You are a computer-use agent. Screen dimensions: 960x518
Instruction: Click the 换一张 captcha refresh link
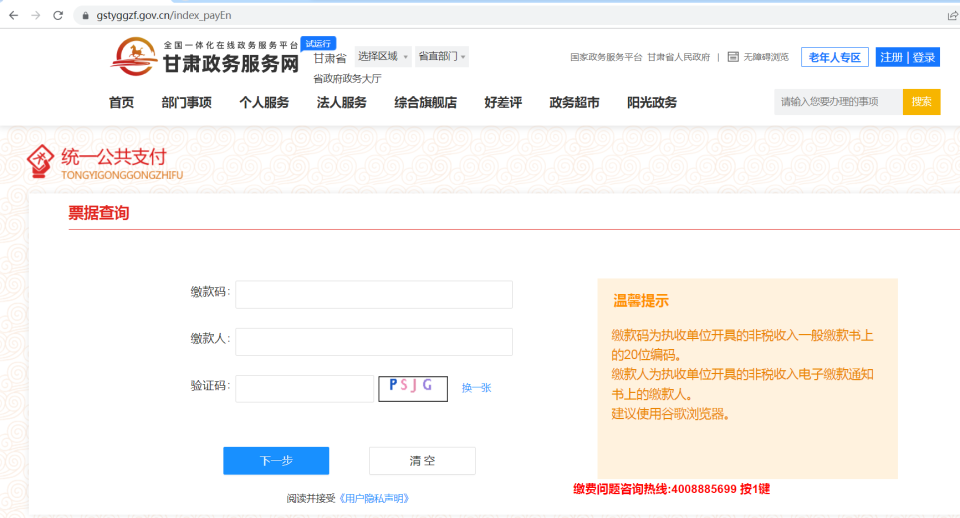[x=476, y=388]
